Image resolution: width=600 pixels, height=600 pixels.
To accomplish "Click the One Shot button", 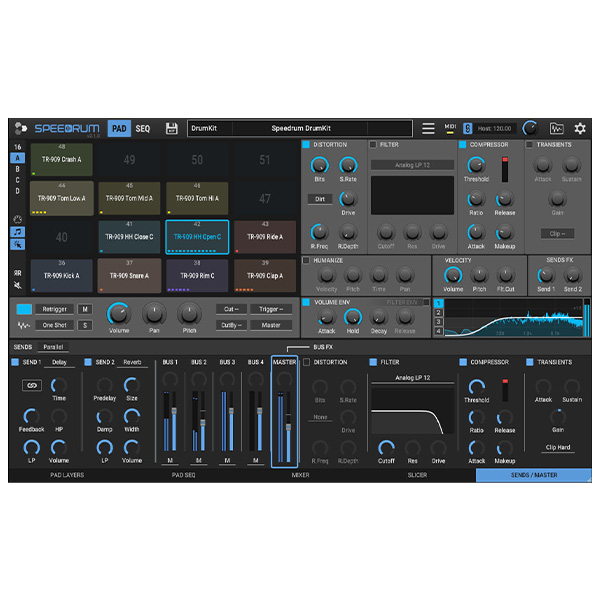I will [x=54, y=325].
